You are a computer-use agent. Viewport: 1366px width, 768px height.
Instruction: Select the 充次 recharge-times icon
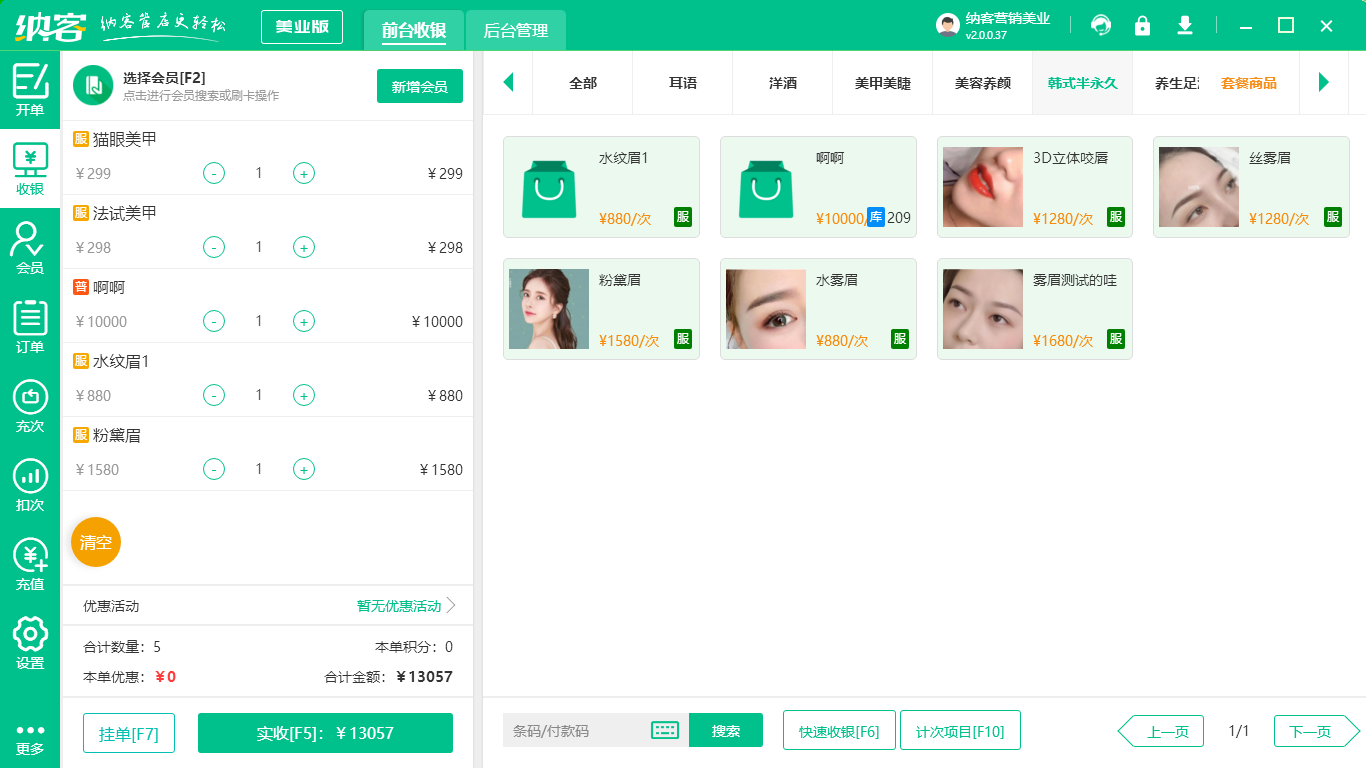click(30, 405)
